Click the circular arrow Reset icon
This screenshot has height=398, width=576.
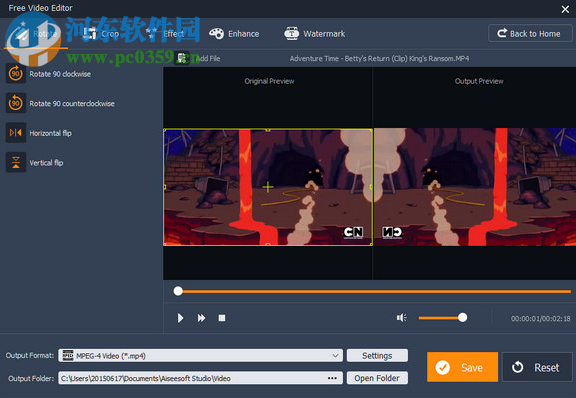(x=518, y=367)
